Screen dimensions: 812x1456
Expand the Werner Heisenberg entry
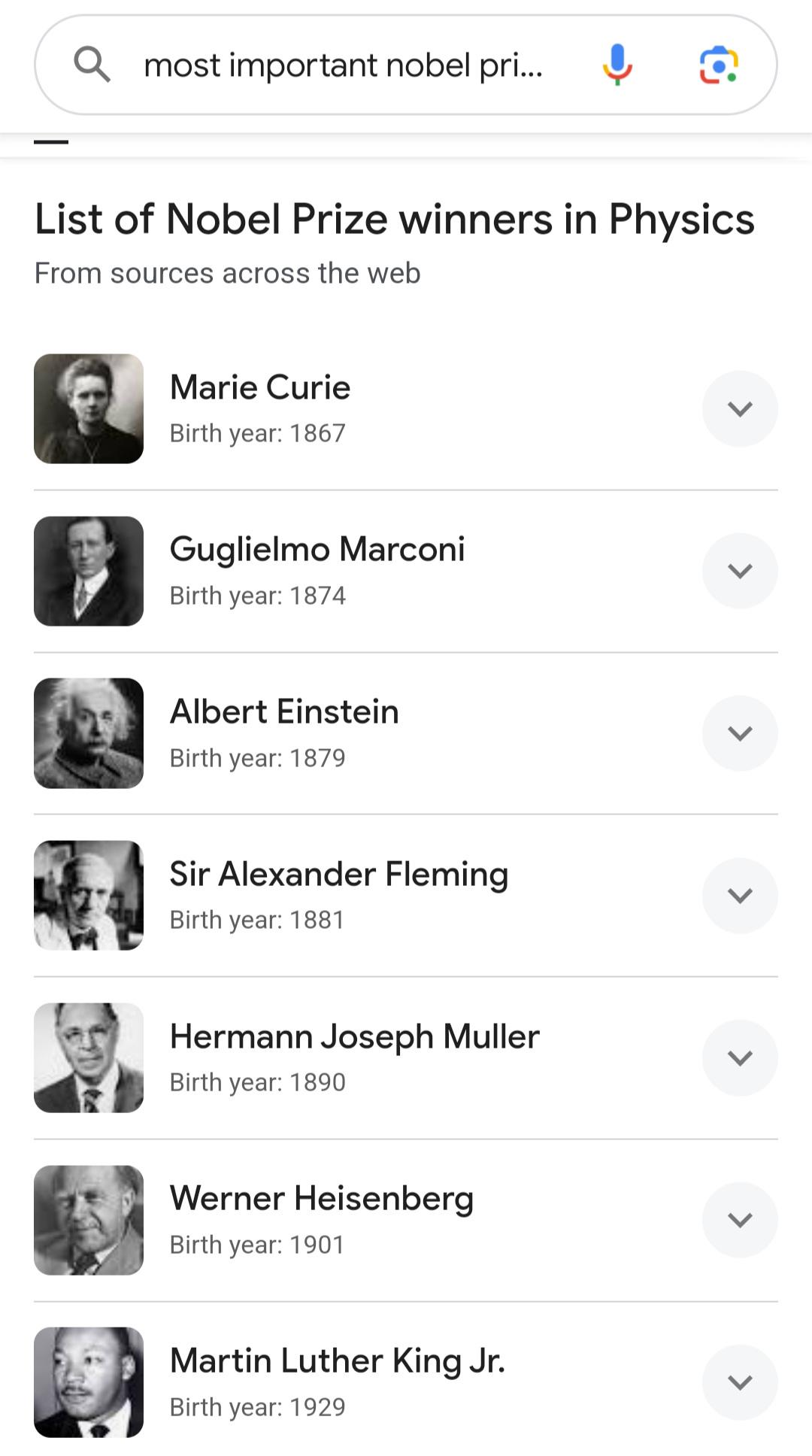[x=740, y=1220]
